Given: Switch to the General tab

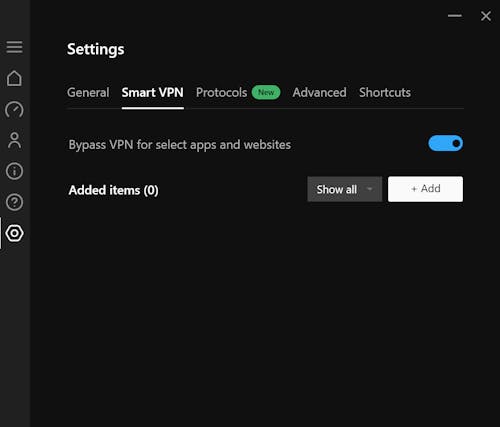Looking at the screenshot, I should point(88,92).
